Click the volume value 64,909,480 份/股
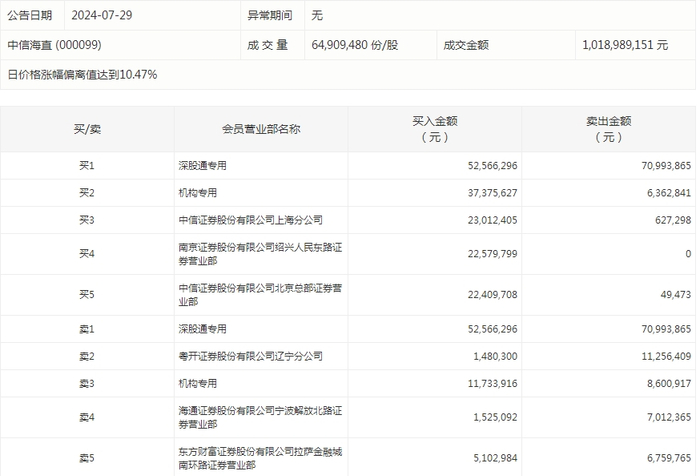 click(354, 45)
